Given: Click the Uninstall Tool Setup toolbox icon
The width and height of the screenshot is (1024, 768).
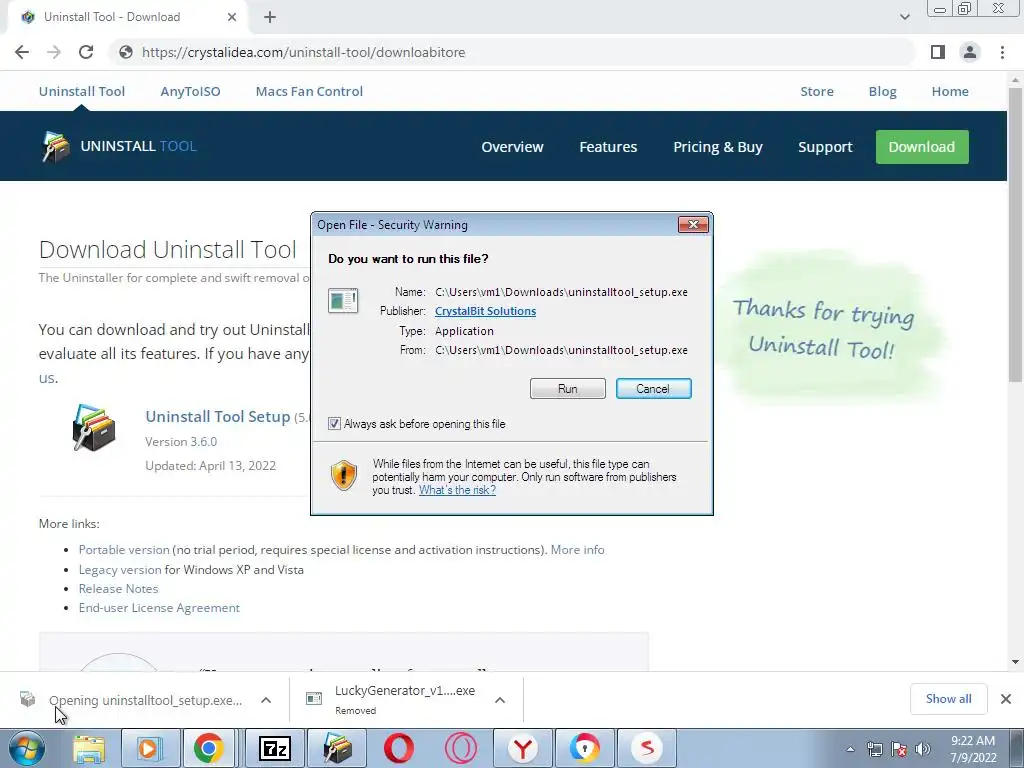Looking at the screenshot, I should [x=94, y=428].
